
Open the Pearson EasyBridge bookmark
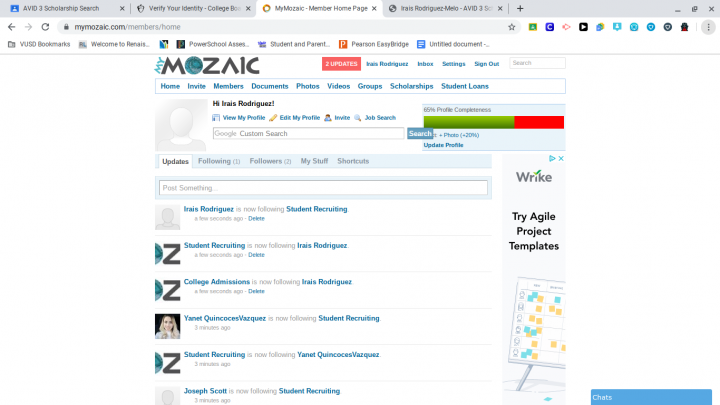point(374,44)
